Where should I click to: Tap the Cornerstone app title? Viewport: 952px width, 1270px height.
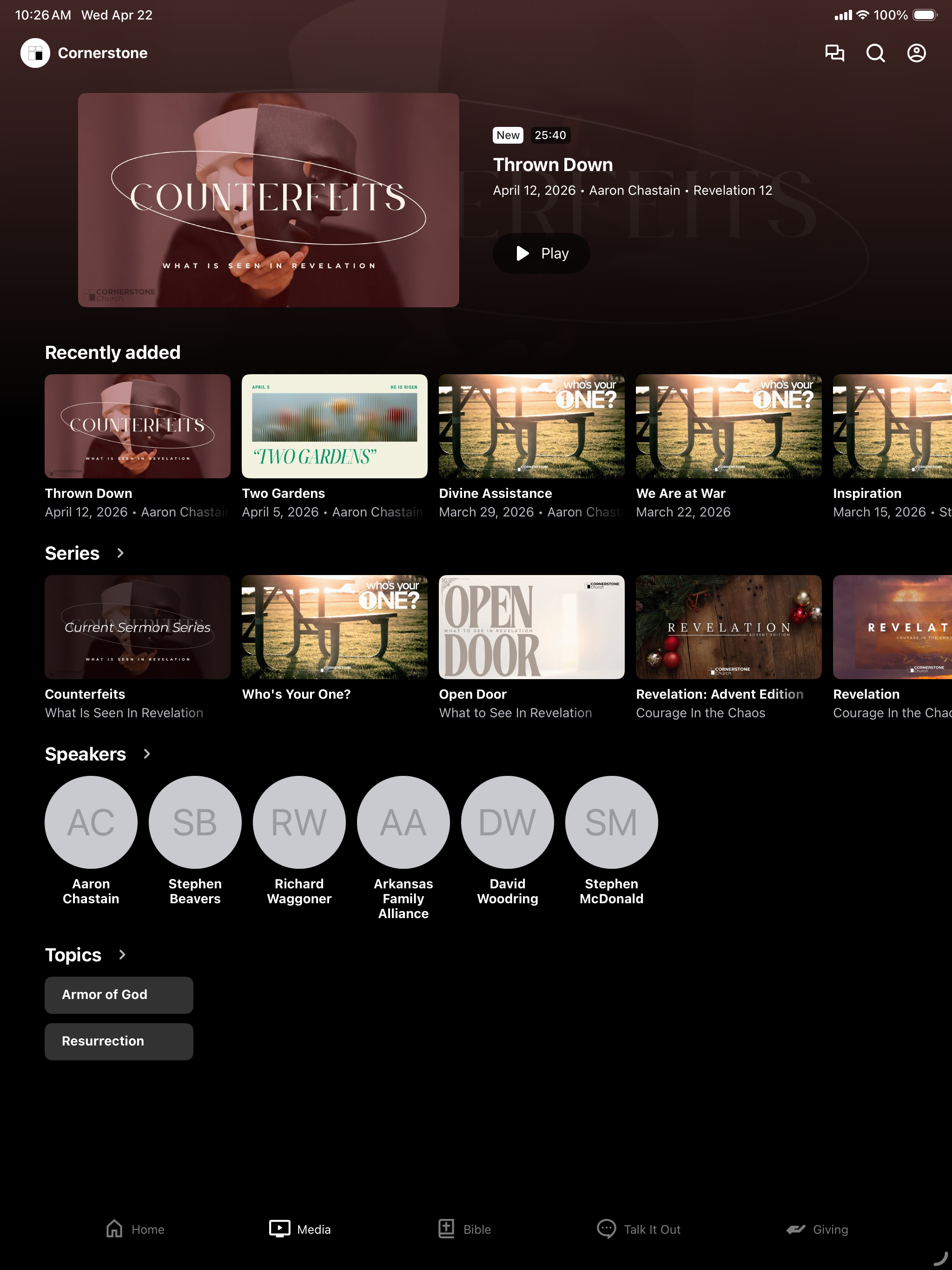coord(103,53)
